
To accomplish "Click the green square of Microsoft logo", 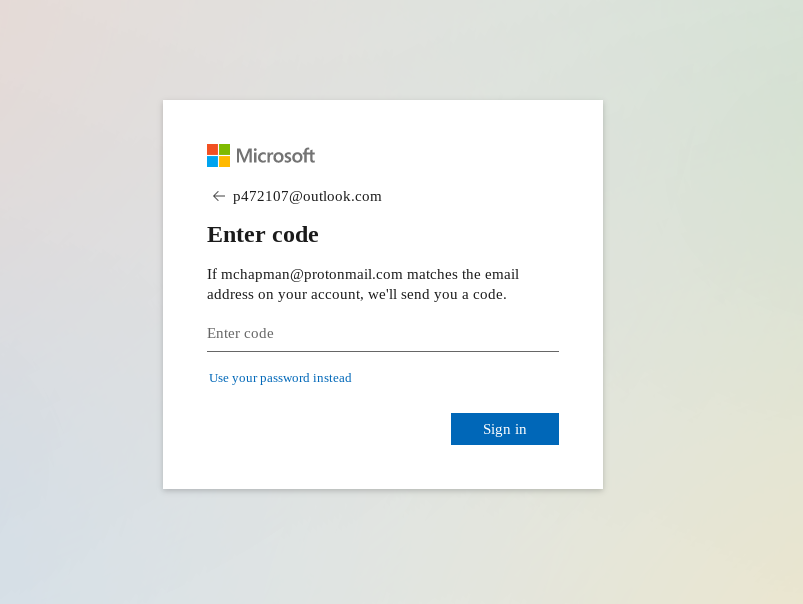I will pos(224,150).
